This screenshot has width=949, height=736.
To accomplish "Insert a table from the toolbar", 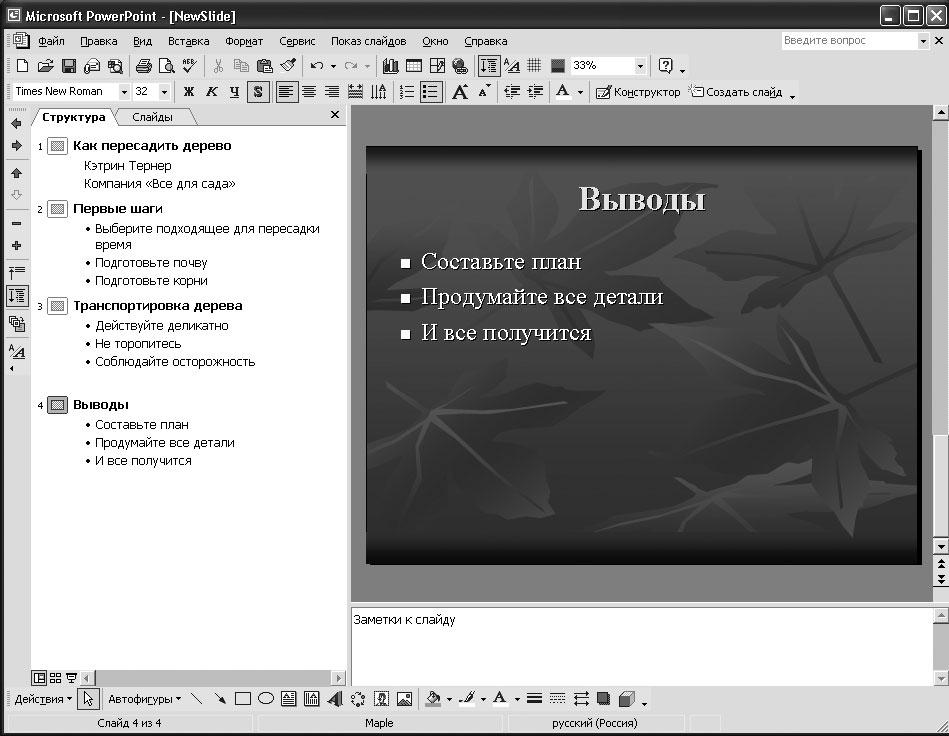I will tap(414, 66).
